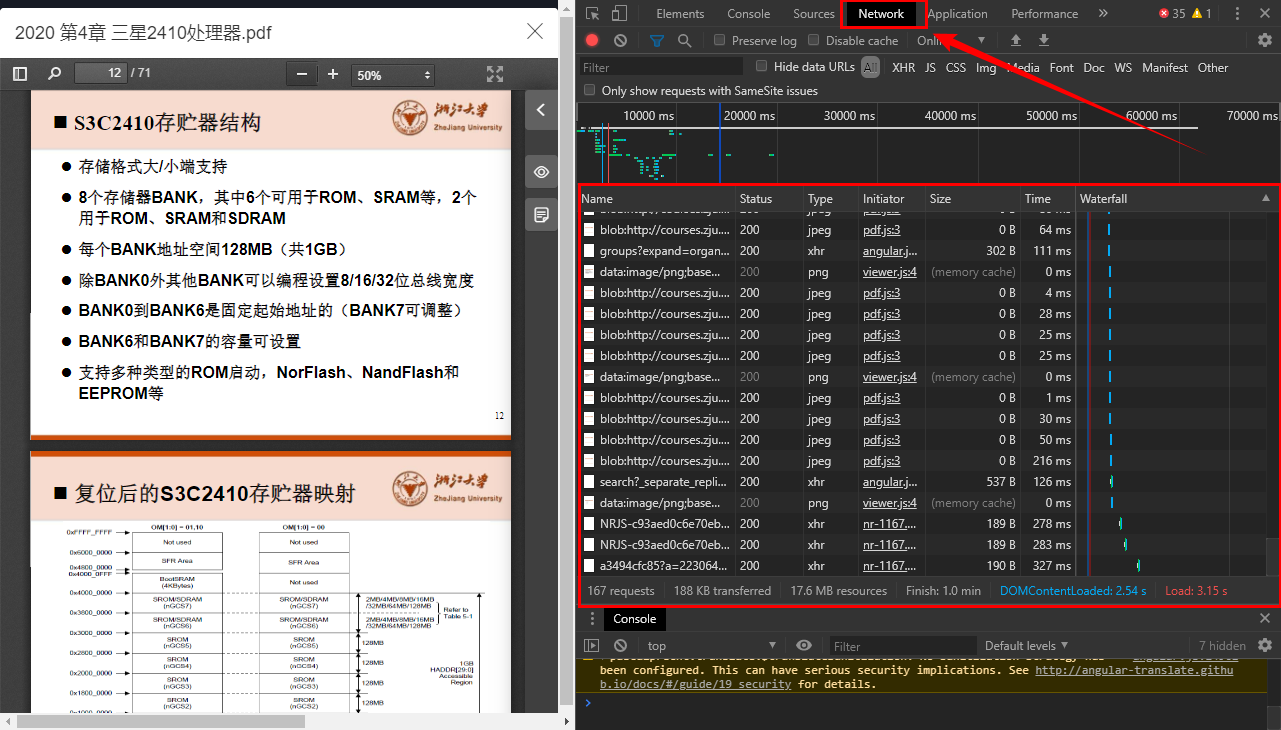The width and height of the screenshot is (1281, 730).
Task: Click the PDF page number field
Action: 102,73
